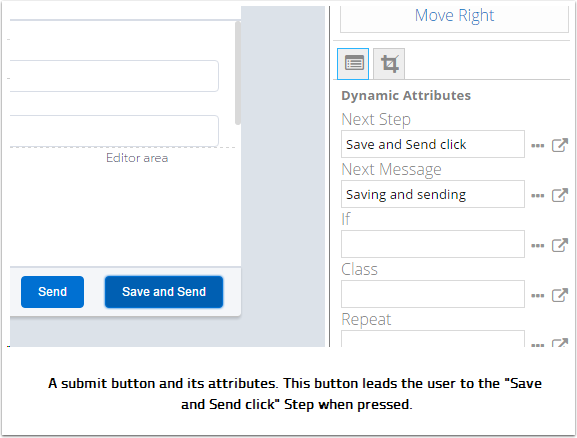Open ellipsis options for Class attribute

[538, 296]
